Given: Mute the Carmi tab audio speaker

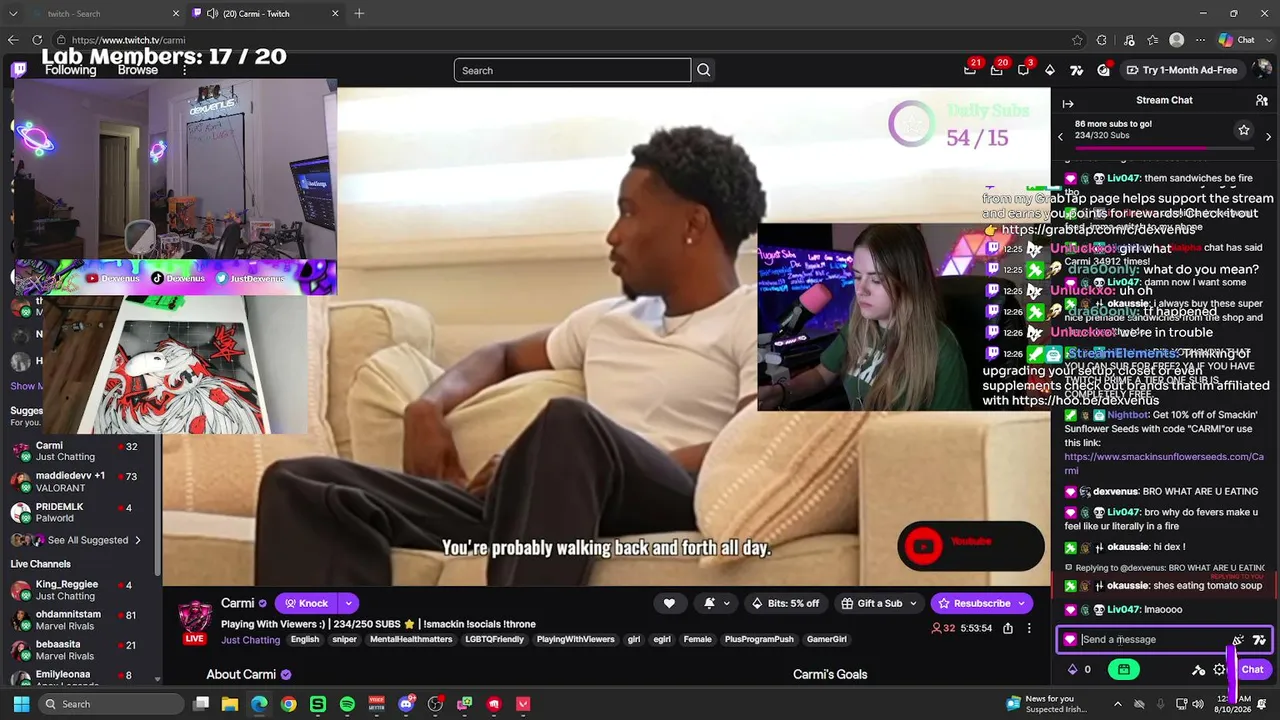Looking at the screenshot, I should point(212,14).
